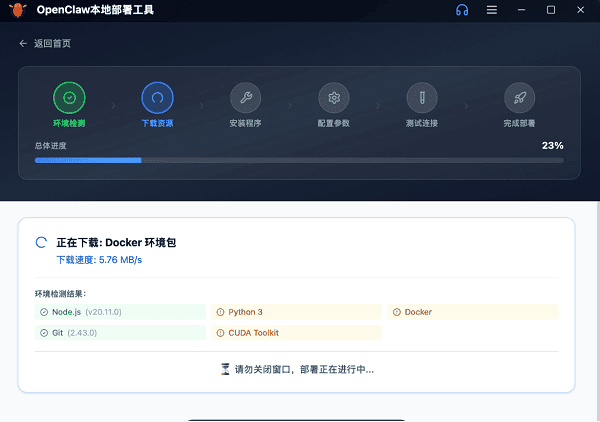Viewport: 600px width, 422px height.
Task: Open customer support headset icon
Action: (461, 10)
